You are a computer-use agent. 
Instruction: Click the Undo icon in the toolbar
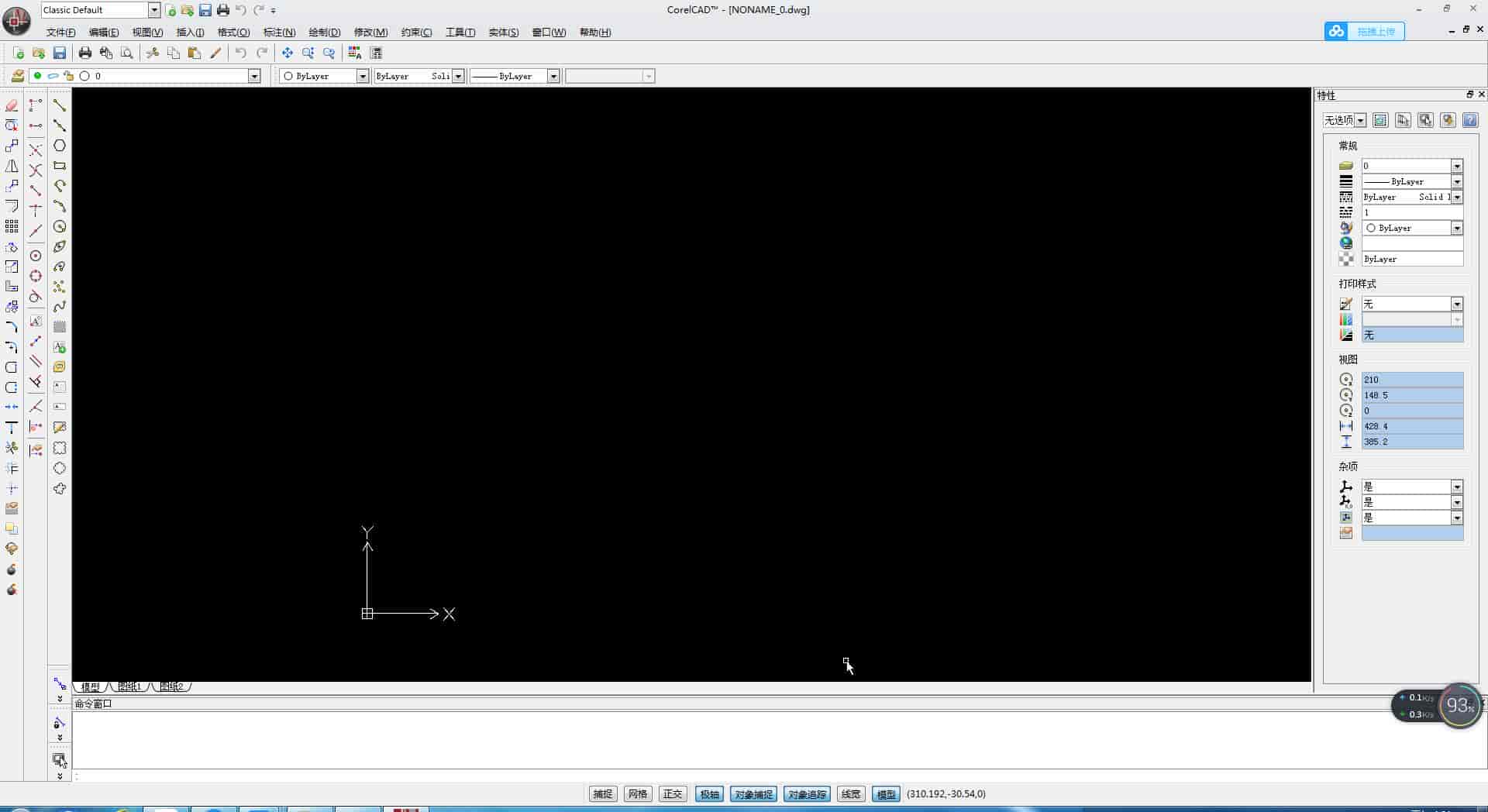click(241, 53)
